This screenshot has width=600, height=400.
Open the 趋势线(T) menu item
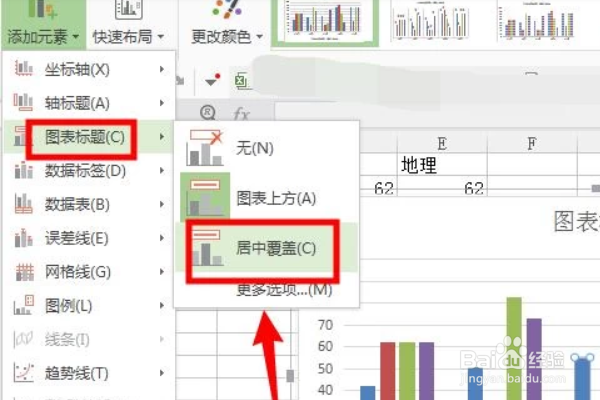pyautogui.click(x=89, y=373)
